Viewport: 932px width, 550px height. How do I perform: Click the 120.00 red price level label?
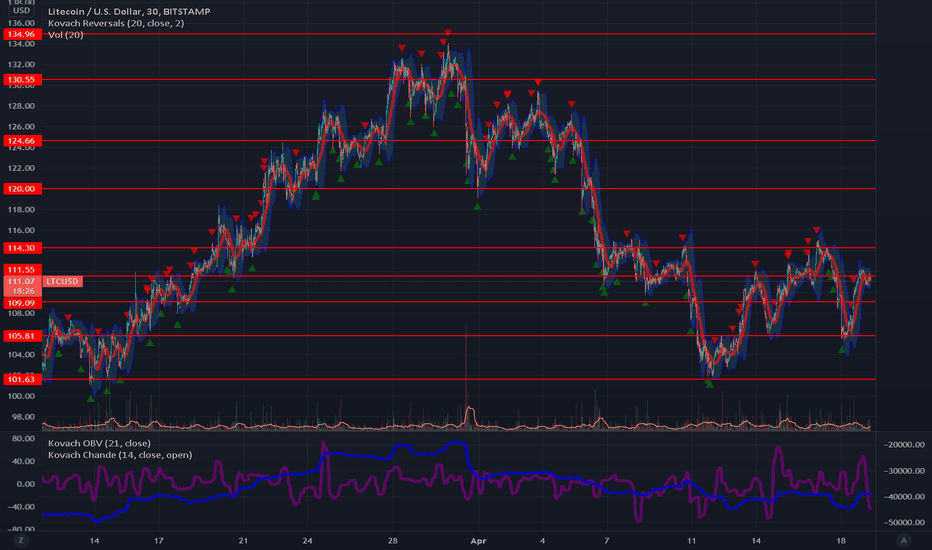(x=22, y=188)
